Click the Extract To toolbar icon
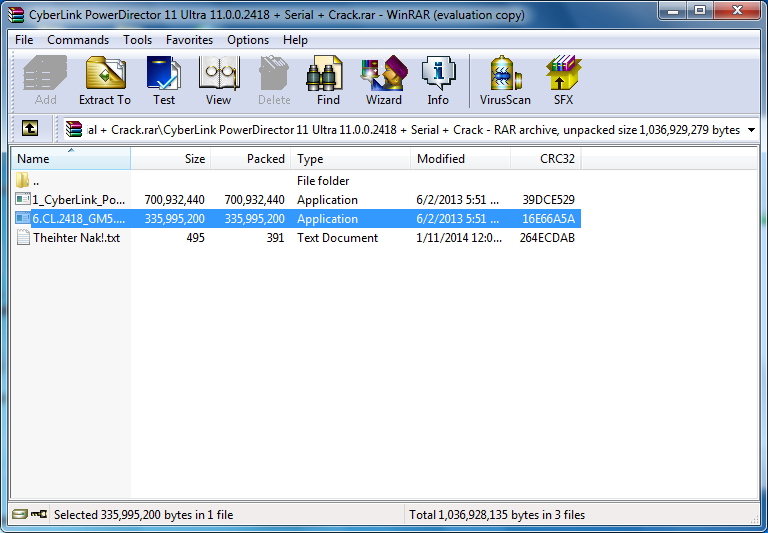Viewport: 768px width, 533px height. (x=105, y=80)
